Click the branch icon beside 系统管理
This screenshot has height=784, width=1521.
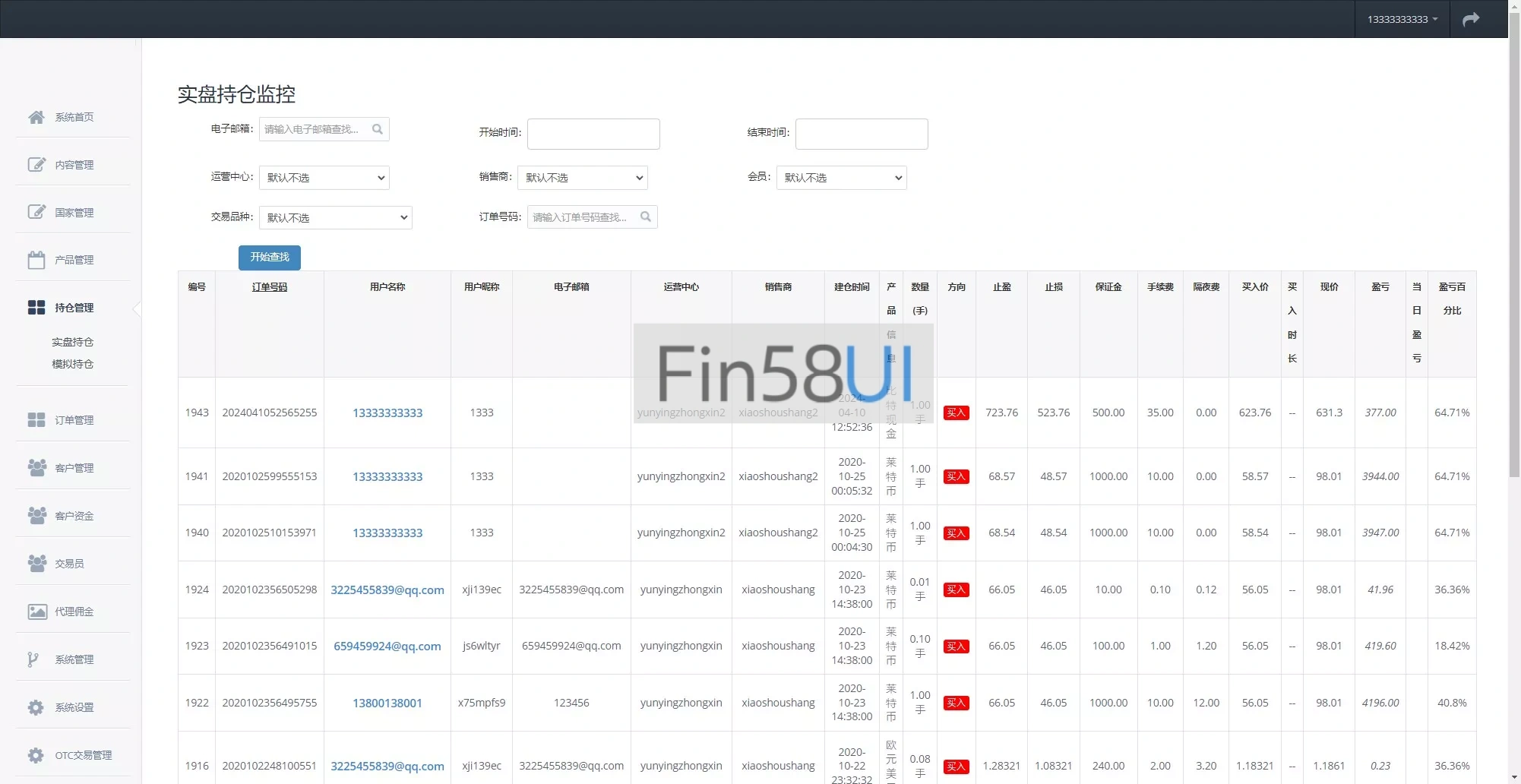(x=33, y=659)
